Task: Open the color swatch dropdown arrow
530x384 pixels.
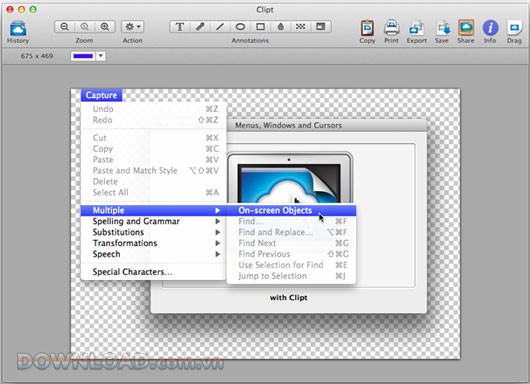Action: tap(101, 56)
